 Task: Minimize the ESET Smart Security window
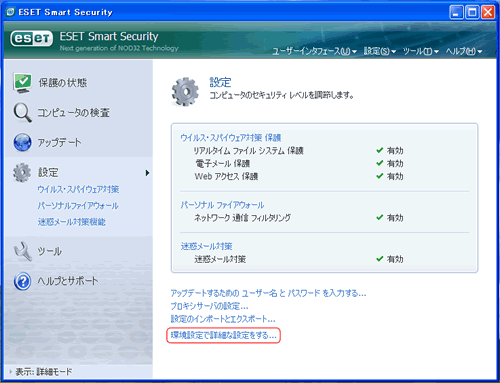456,12
